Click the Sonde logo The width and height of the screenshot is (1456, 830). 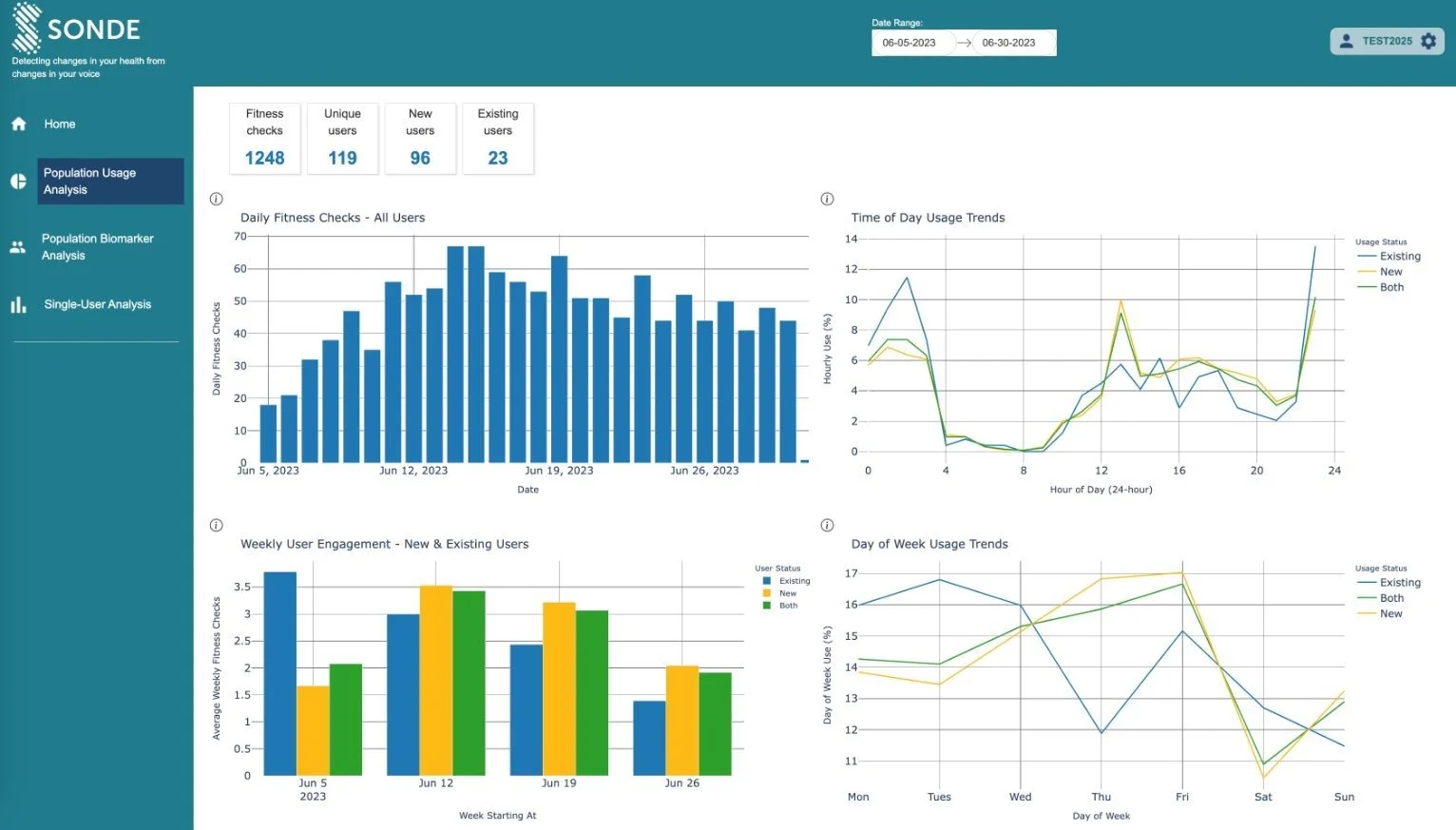[76, 29]
